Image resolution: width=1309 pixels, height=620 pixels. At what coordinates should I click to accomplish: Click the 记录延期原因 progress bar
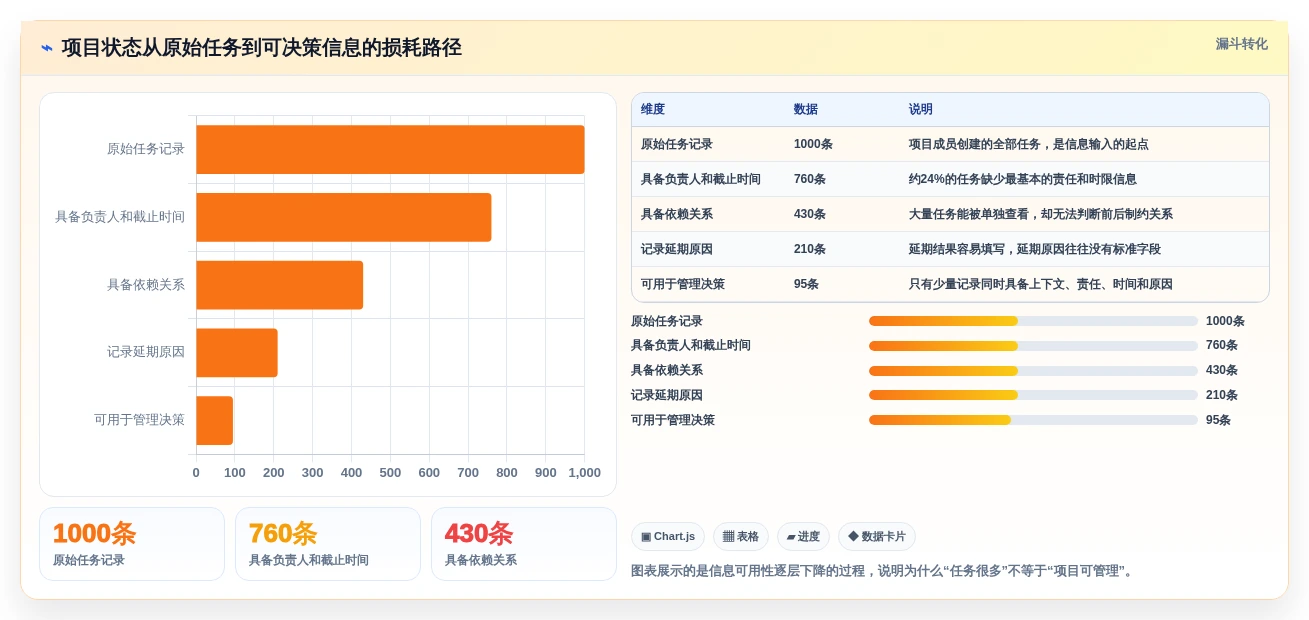1033,395
